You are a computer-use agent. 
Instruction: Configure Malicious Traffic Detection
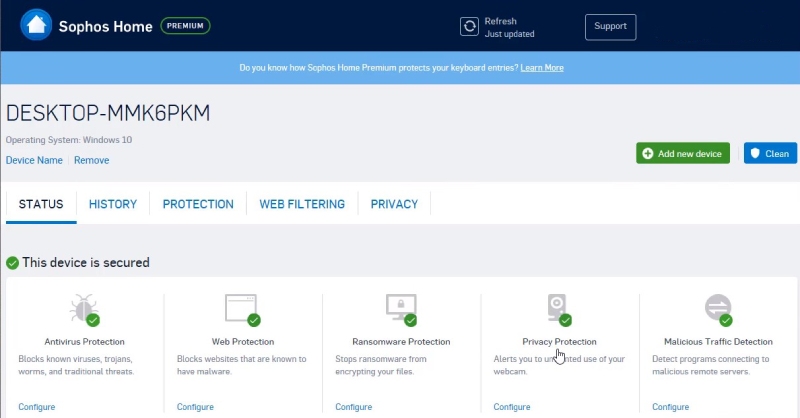click(670, 407)
